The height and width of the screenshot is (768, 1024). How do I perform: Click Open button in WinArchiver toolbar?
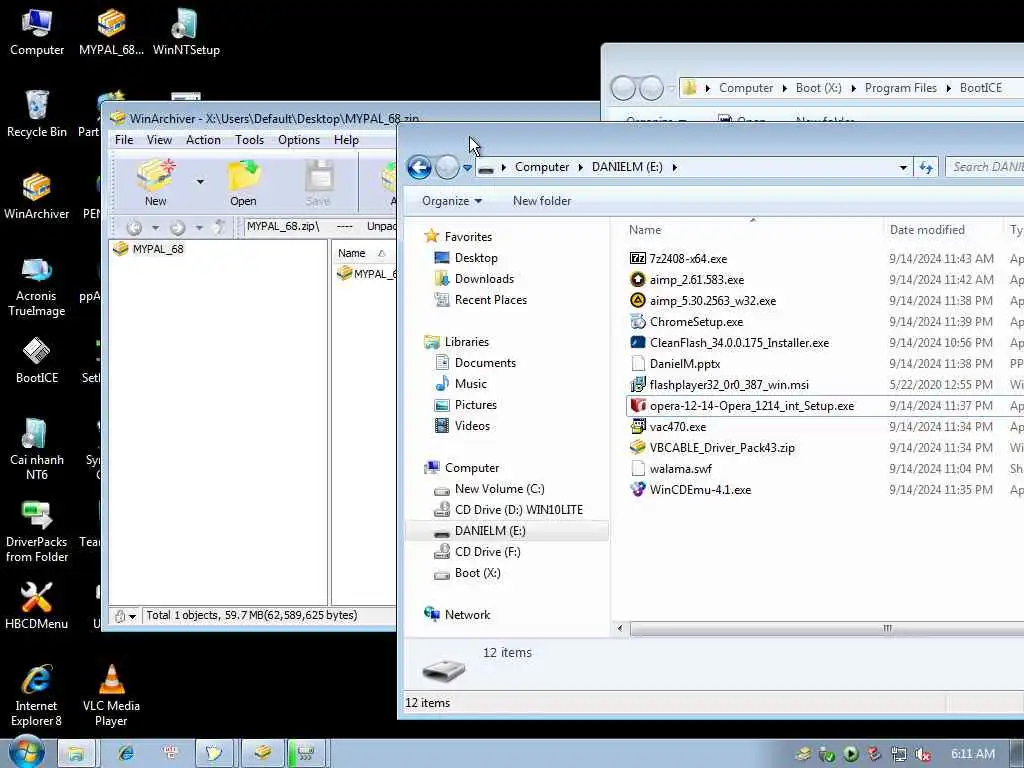coord(243,183)
